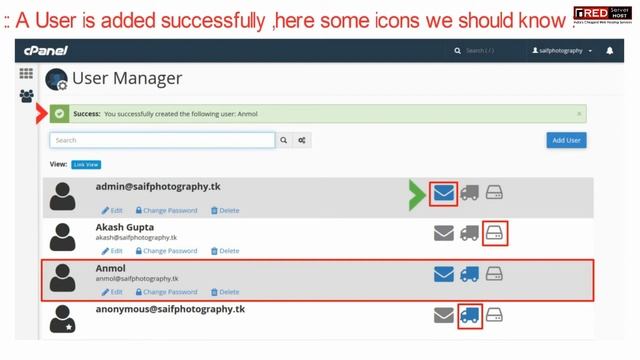Open the saifphotography account dropdown

pyautogui.click(x=562, y=51)
